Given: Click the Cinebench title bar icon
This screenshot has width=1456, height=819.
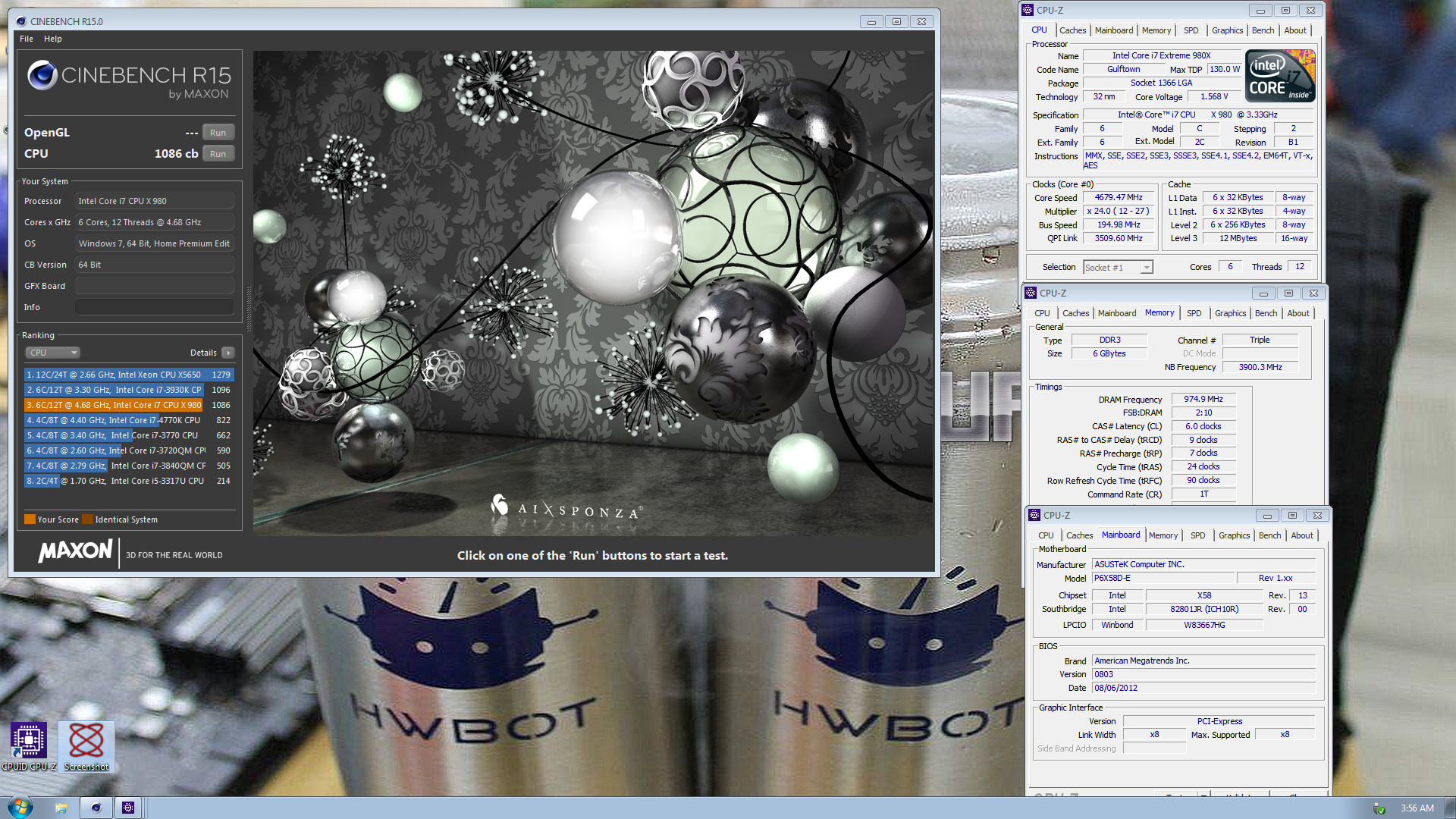Looking at the screenshot, I should pyautogui.click(x=21, y=21).
